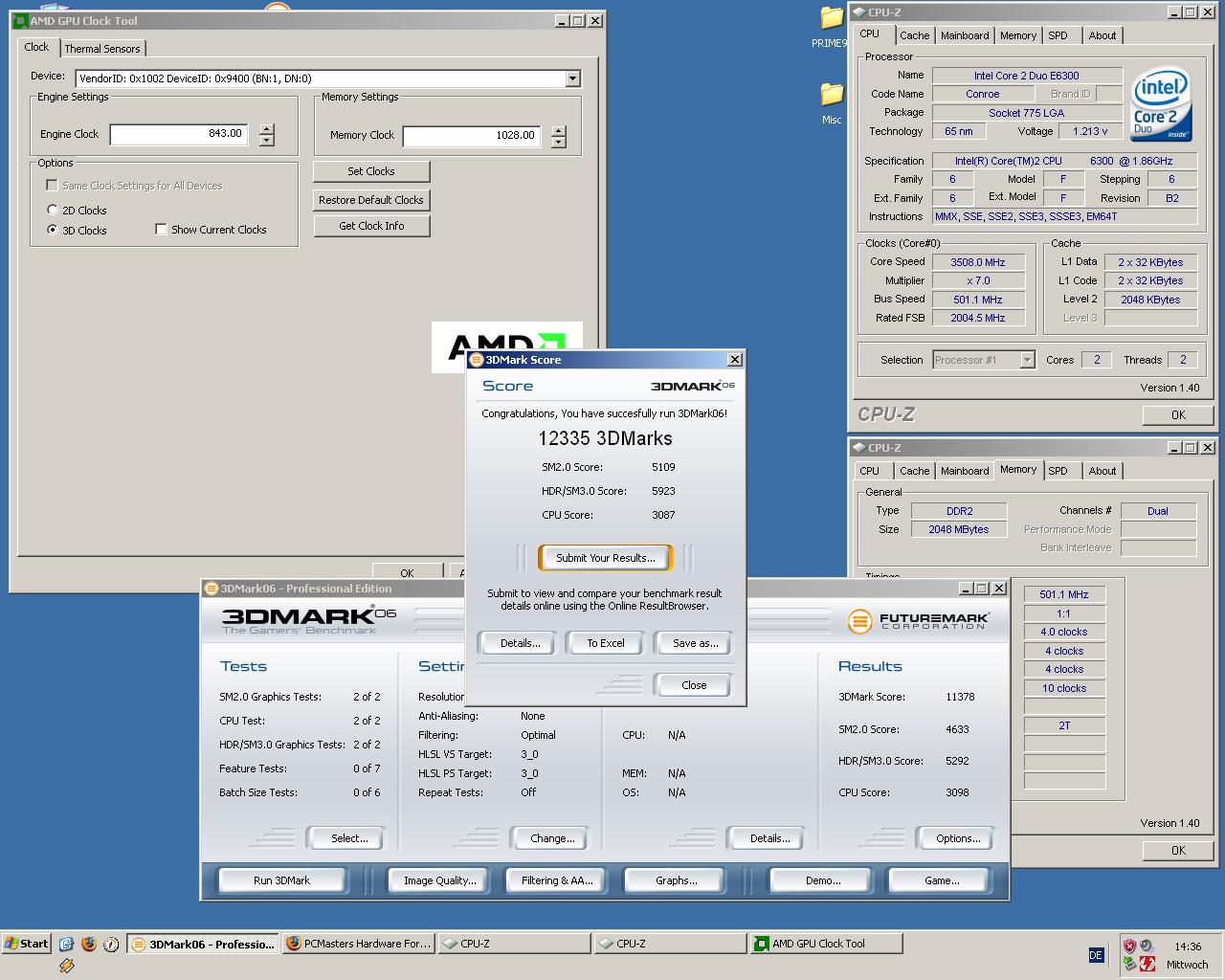Open About tab in Memory CPU-Z window
Screen dimensions: 1225x980
click(x=1102, y=471)
